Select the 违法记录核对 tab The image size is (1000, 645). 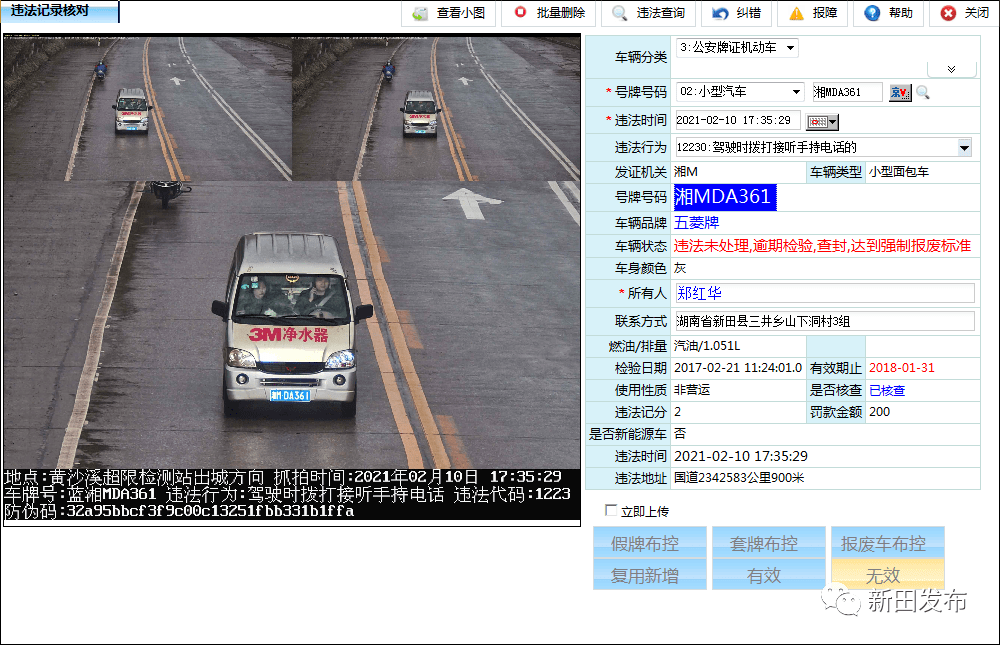(60, 12)
